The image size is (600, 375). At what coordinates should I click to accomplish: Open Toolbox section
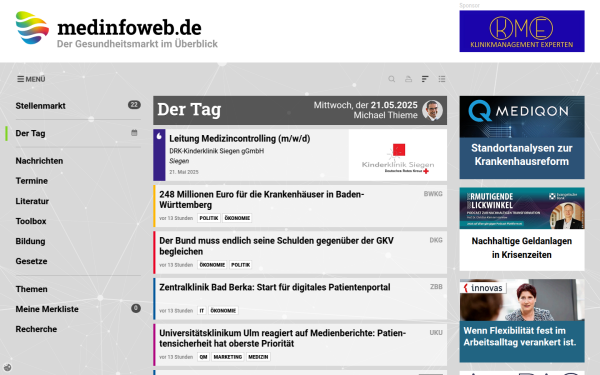click(x=31, y=221)
